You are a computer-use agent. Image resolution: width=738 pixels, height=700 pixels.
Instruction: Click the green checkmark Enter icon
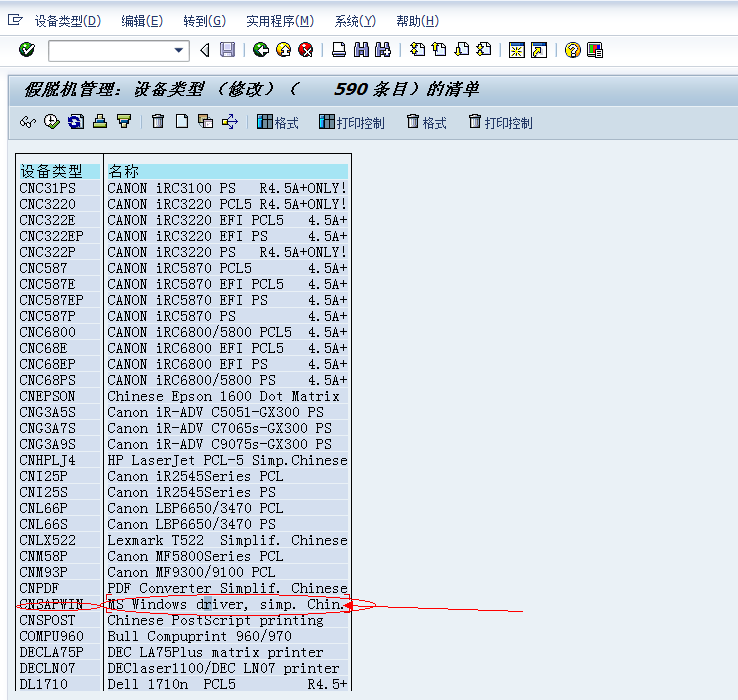click(x=27, y=49)
